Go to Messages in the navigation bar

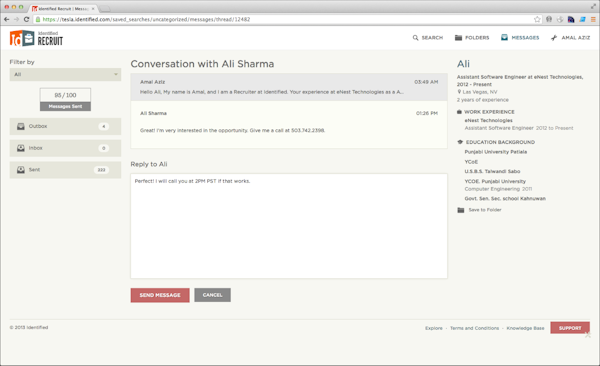(x=520, y=38)
